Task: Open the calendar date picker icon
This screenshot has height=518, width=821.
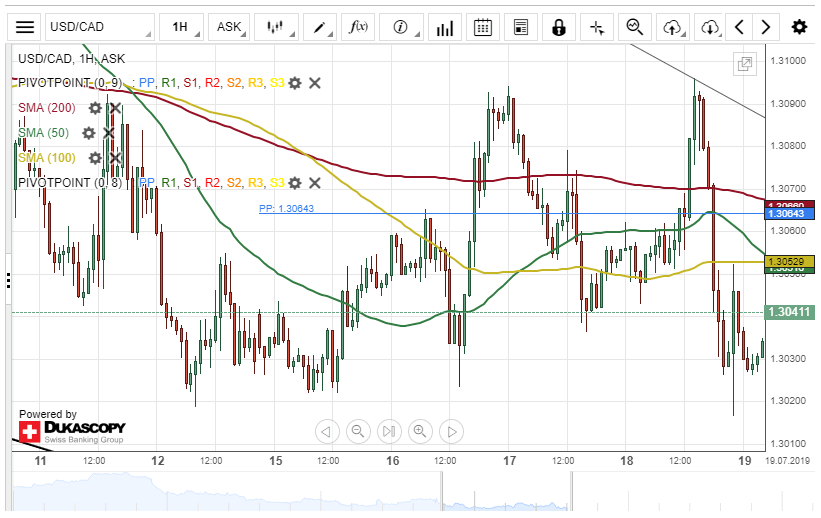Action: [482, 27]
